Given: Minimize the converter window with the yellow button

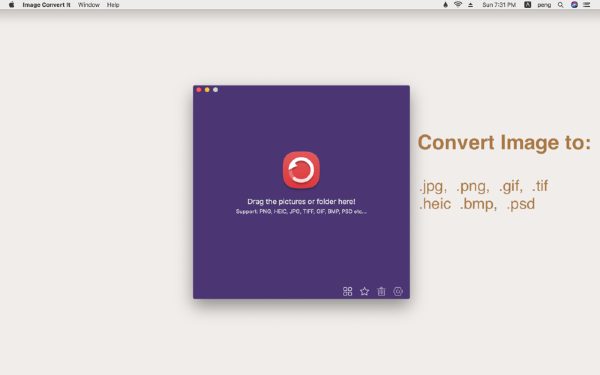Looking at the screenshot, I should (207, 90).
